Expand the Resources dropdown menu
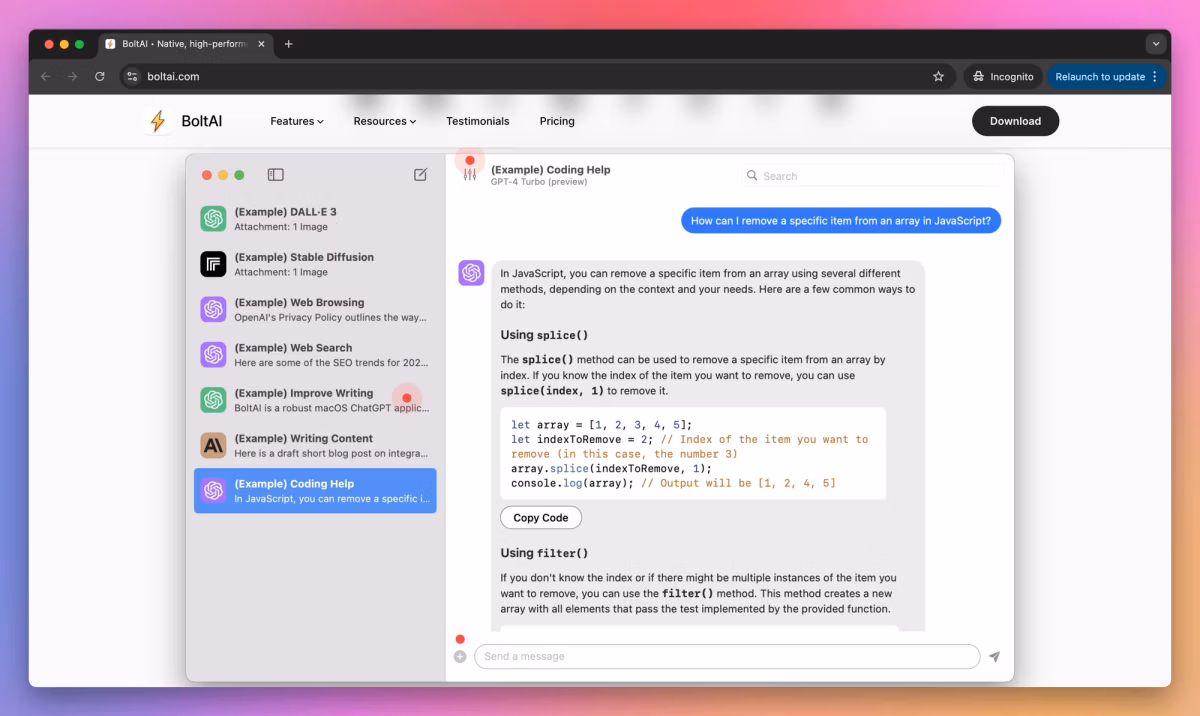Viewport: 1200px width, 716px height. click(385, 121)
